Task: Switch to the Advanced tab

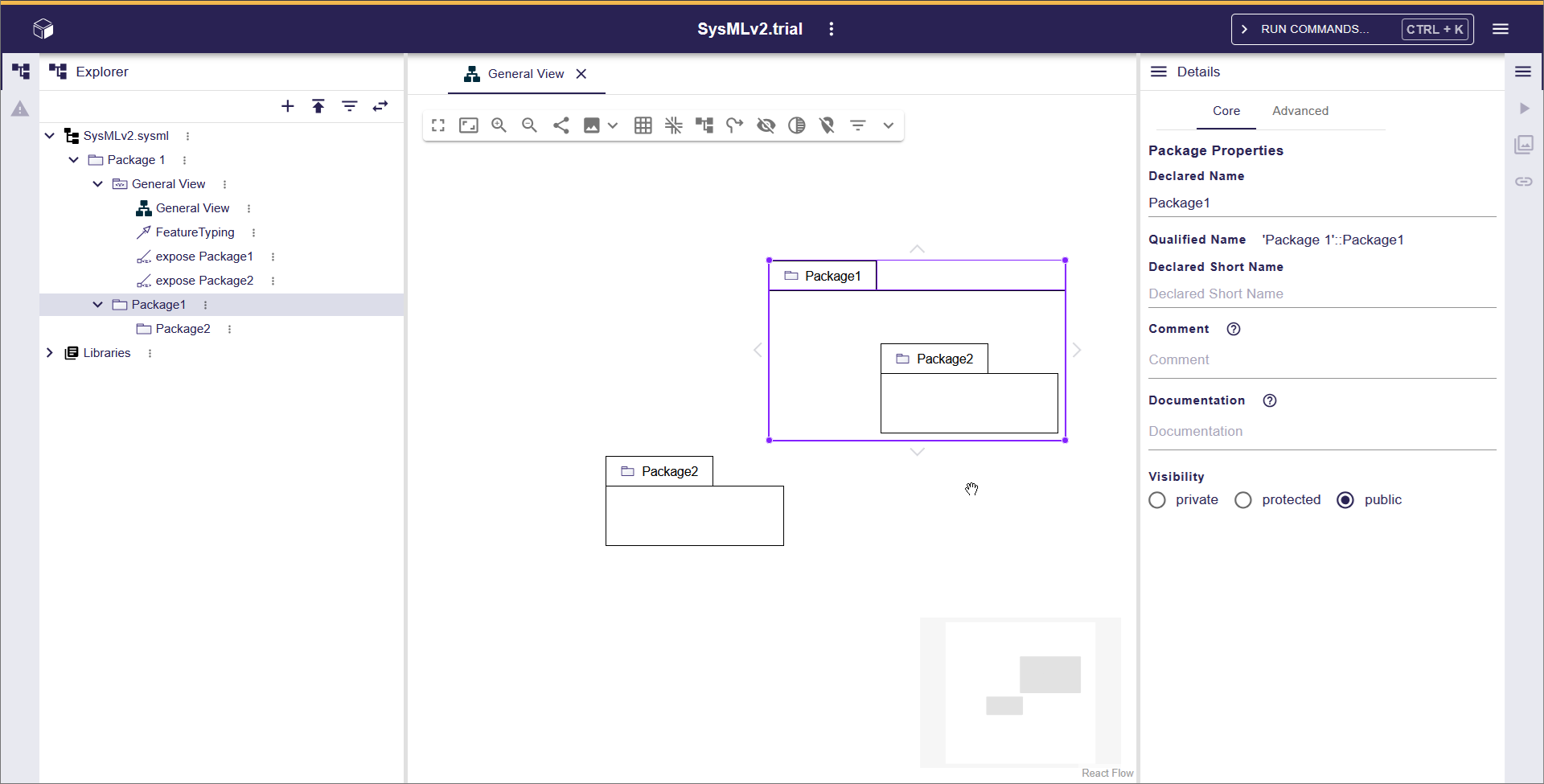Action: point(1300,111)
